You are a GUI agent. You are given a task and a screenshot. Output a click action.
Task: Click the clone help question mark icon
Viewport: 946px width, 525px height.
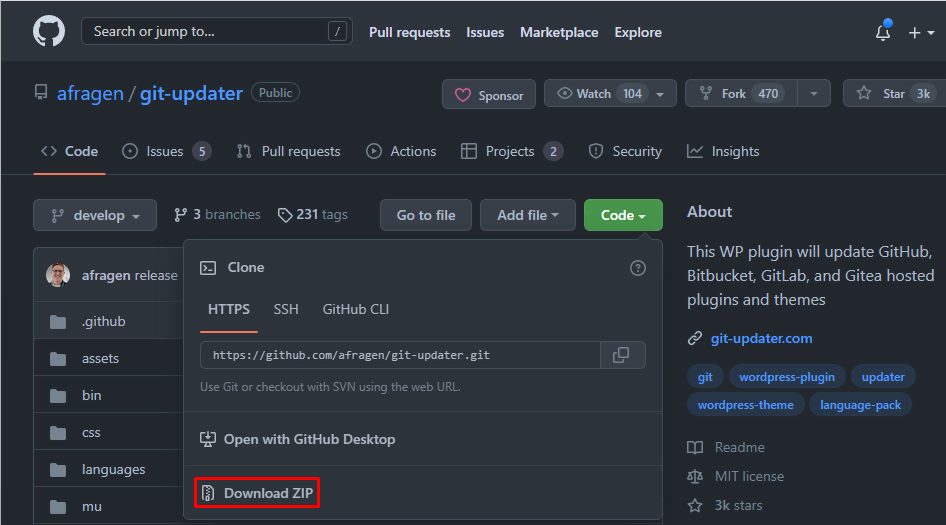point(638,268)
